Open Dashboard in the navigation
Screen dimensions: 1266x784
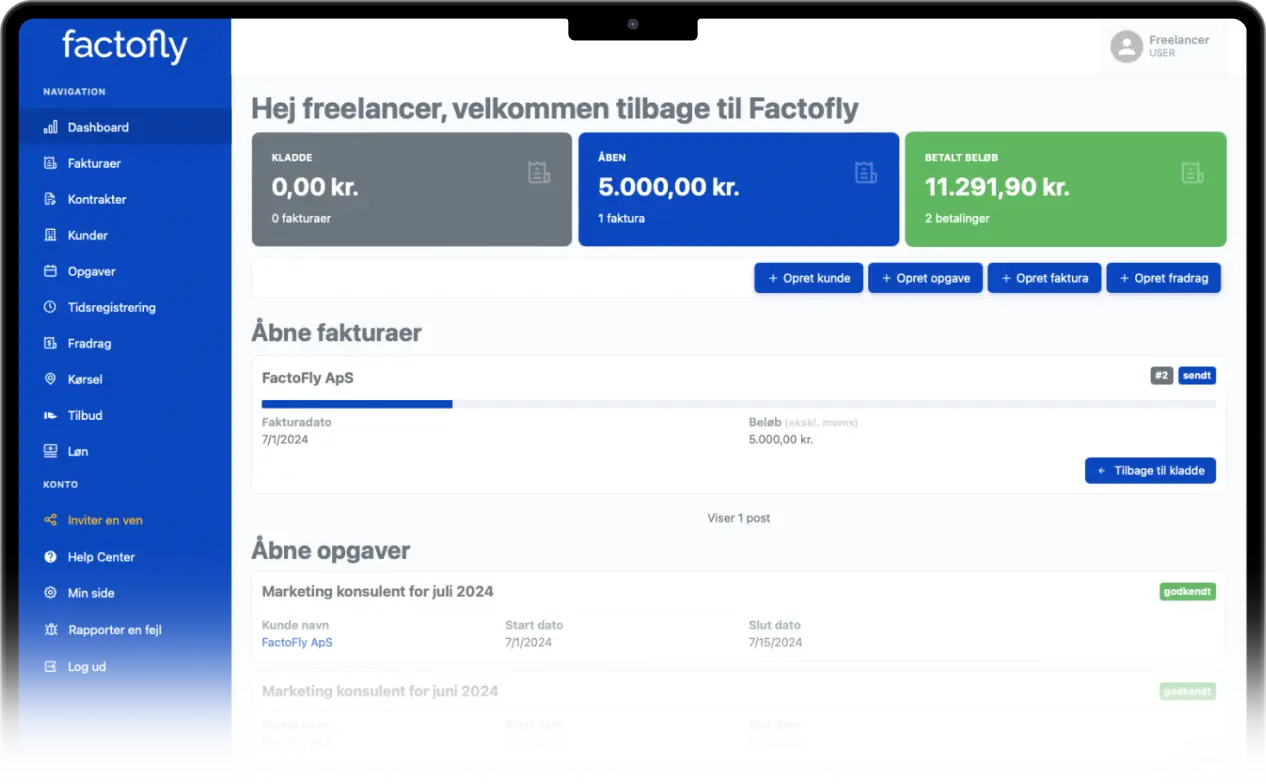point(125,127)
